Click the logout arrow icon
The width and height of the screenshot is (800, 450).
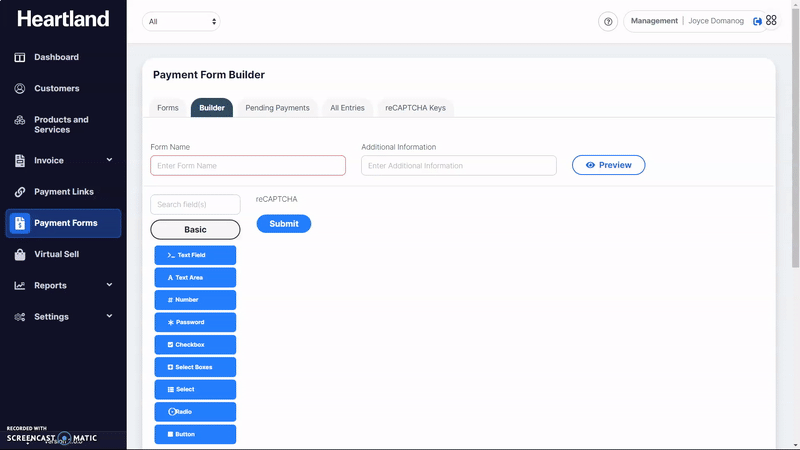point(757,21)
